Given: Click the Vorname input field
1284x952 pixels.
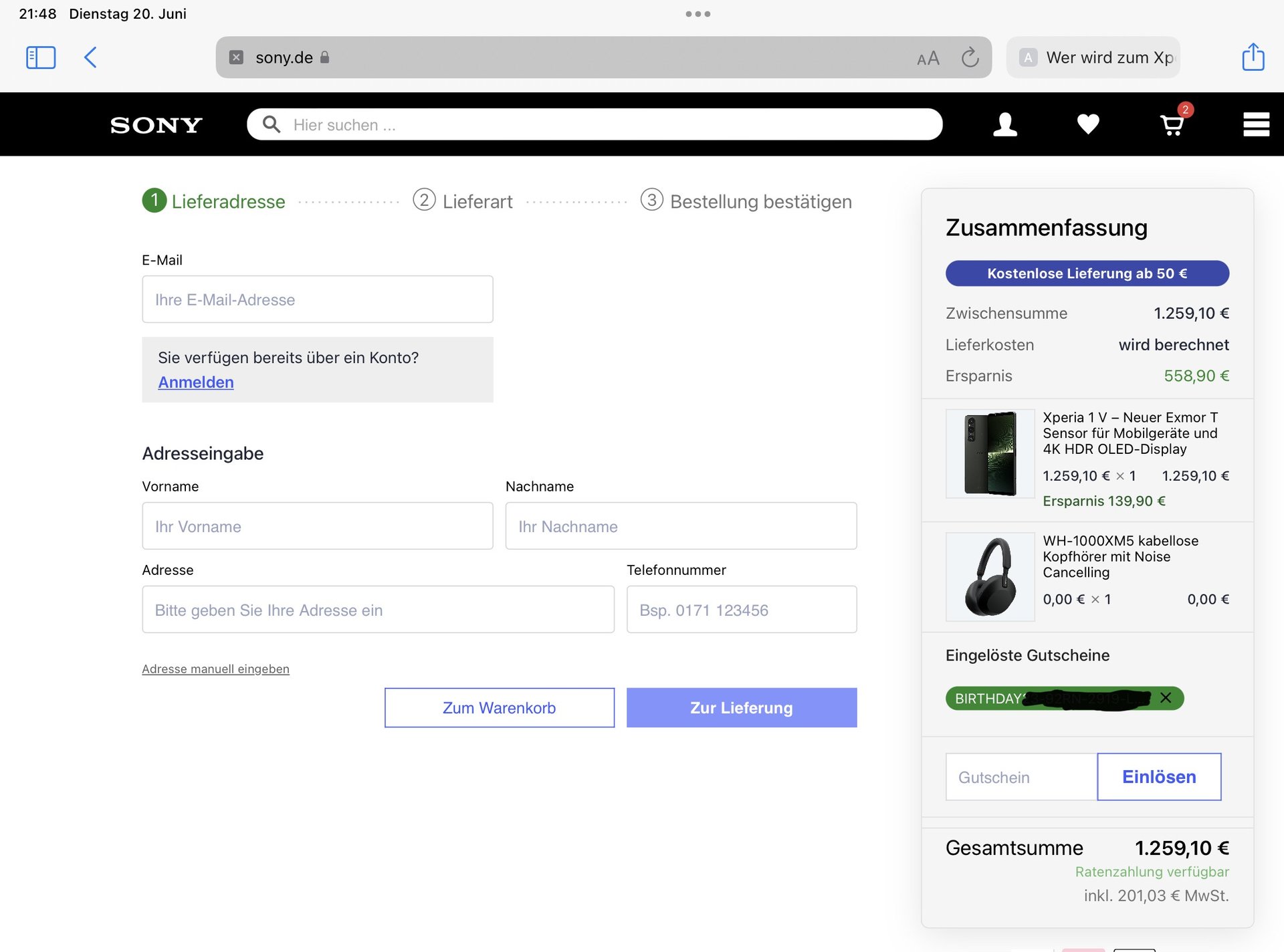Looking at the screenshot, I should click(x=318, y=526).
